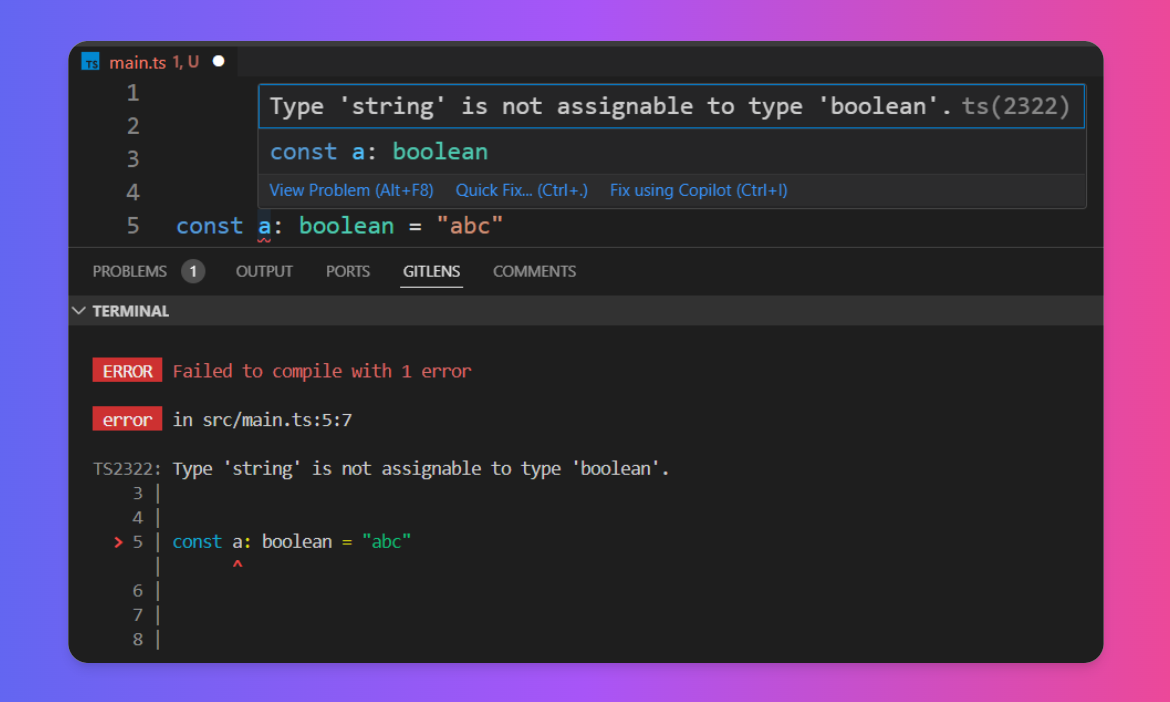Image resolution: width=1170 pixels, height=702 pixels.
Task: Click the const keyword in editor line 5
Action: (210, 225)
